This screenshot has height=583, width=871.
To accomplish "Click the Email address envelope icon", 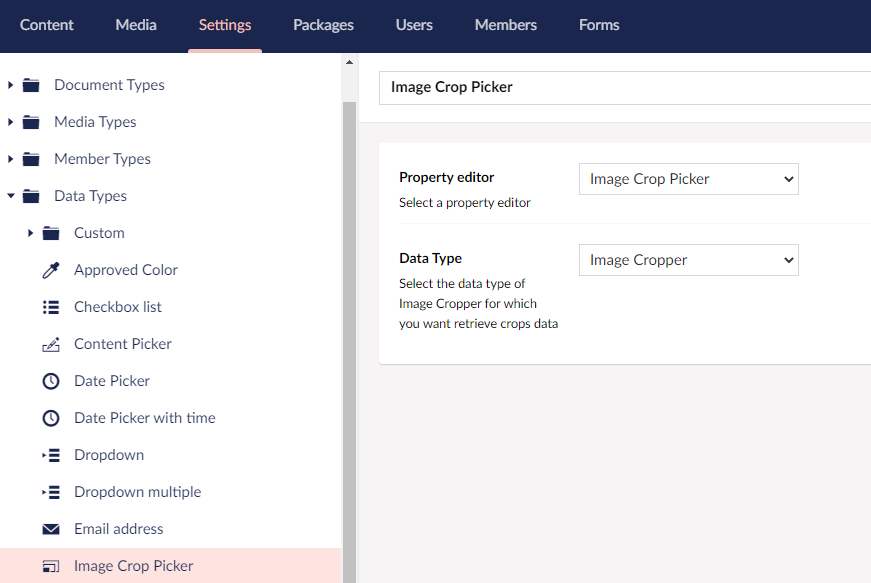I will (x=51, y=529).
